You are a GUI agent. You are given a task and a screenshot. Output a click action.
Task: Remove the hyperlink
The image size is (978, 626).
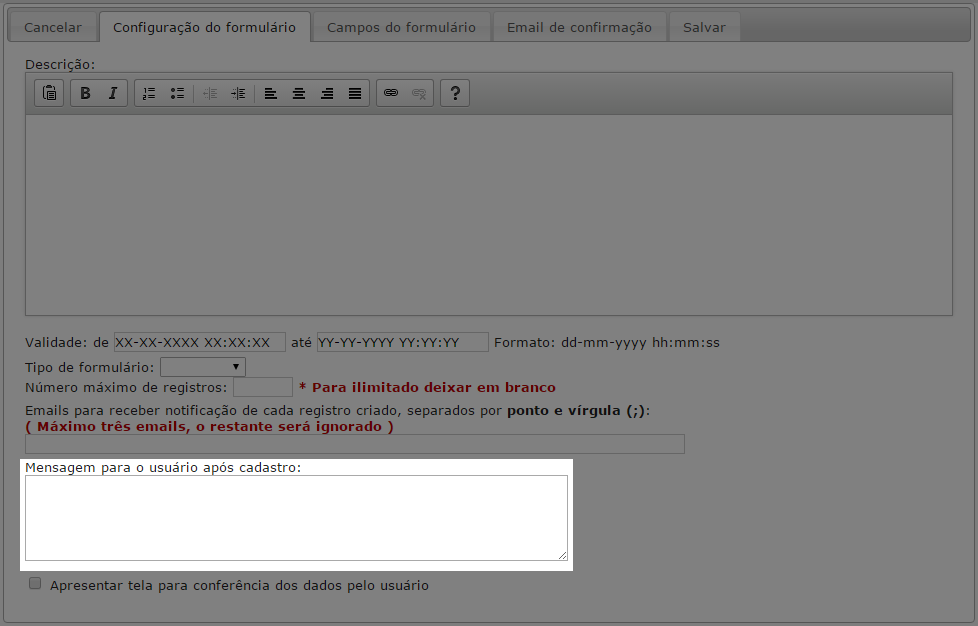click(419, 93)
